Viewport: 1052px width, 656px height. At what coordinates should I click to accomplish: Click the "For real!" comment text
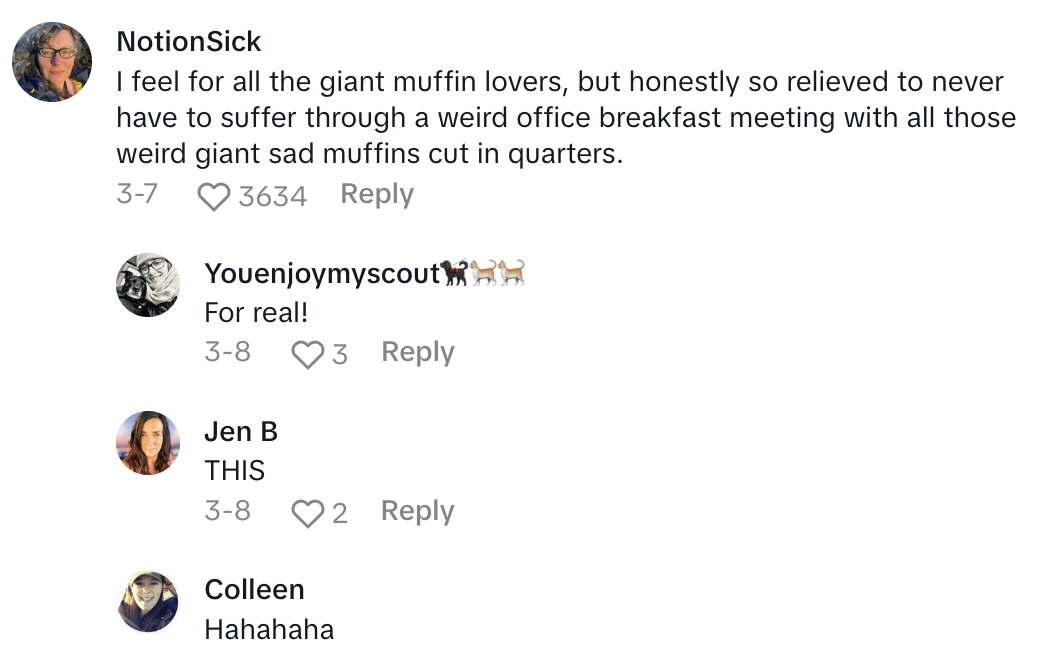[x=256, y=312]
